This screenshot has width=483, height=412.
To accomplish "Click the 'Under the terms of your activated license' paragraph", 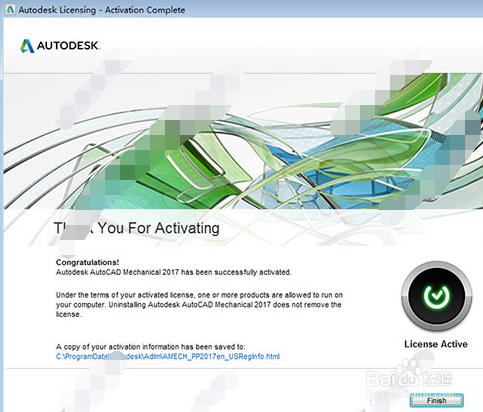I will click(x=199, y=305).
